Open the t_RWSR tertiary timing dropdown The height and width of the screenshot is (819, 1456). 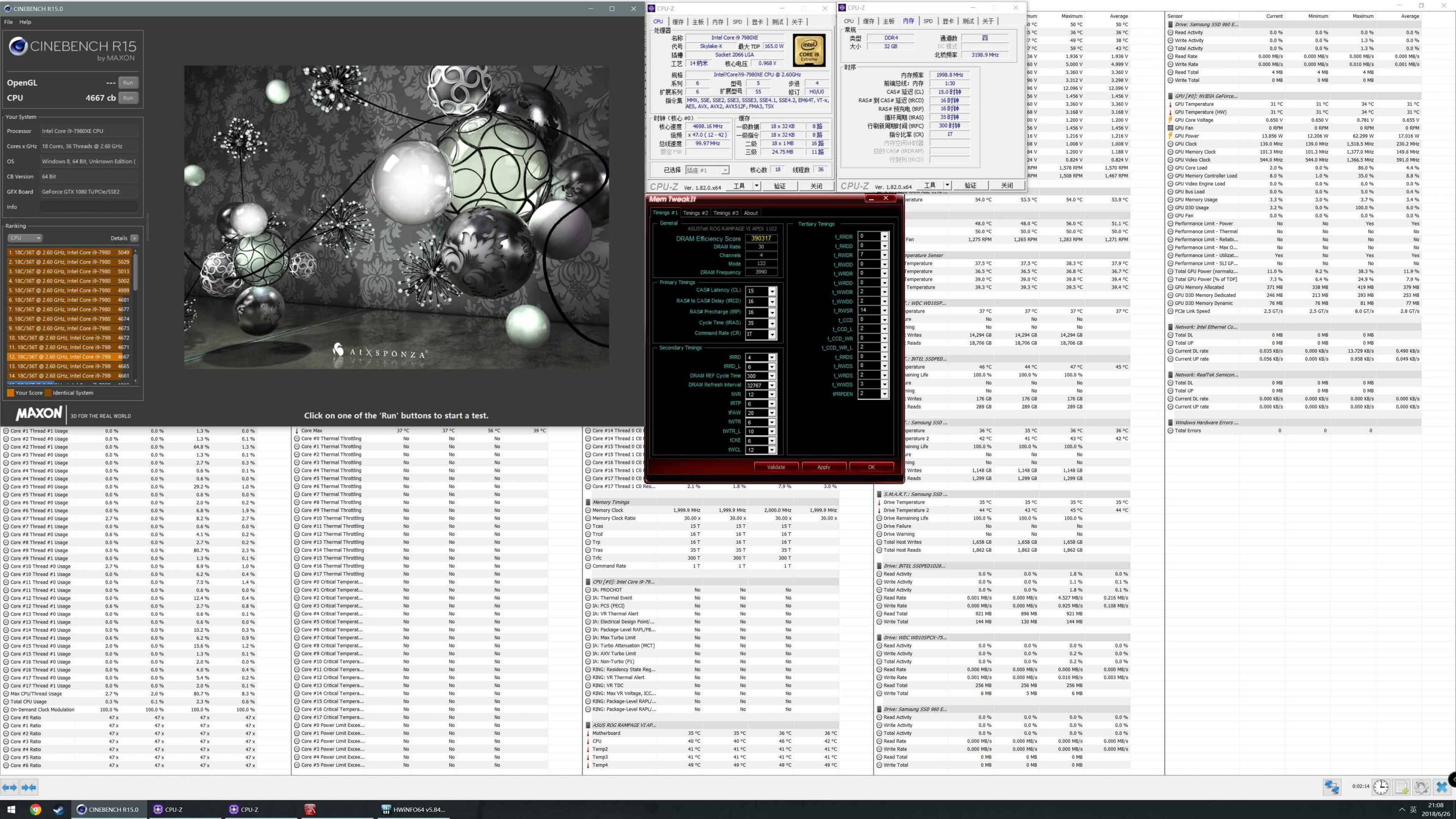pos(884,310)
